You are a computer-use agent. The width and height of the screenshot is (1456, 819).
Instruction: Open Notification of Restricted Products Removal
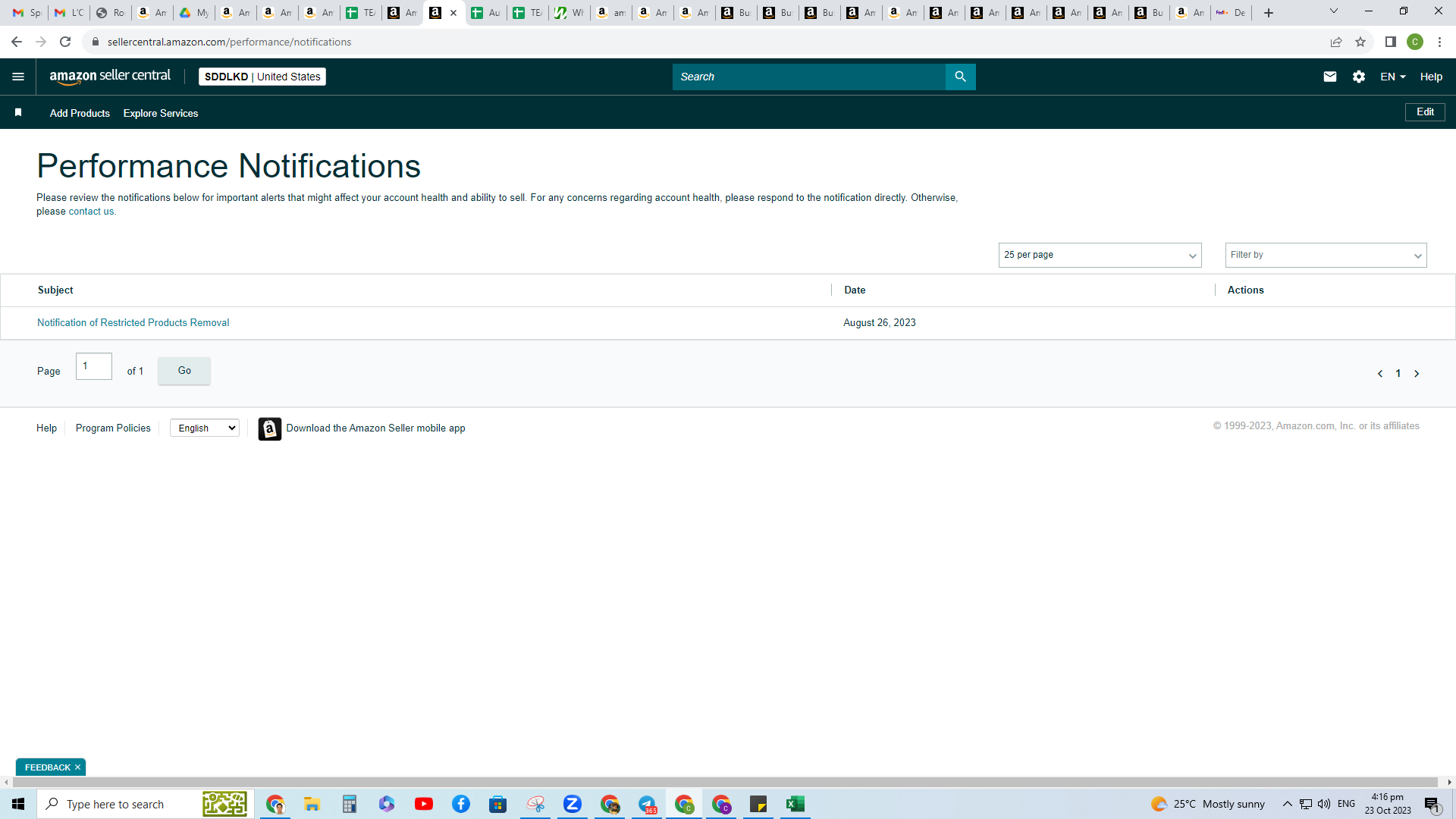pos(133,323)
